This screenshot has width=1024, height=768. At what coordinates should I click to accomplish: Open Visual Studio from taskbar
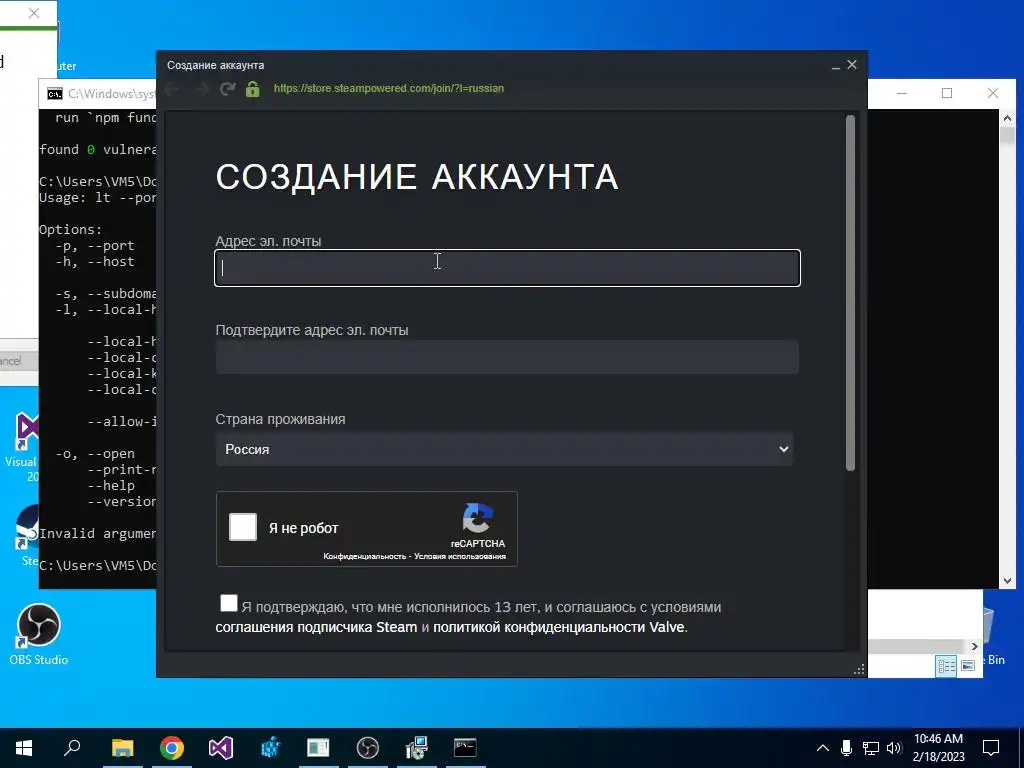221,748
